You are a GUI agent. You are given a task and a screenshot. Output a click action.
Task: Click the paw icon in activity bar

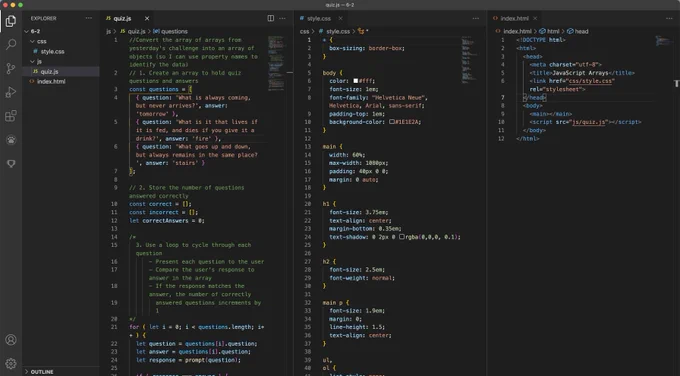(x=11, y=140)
